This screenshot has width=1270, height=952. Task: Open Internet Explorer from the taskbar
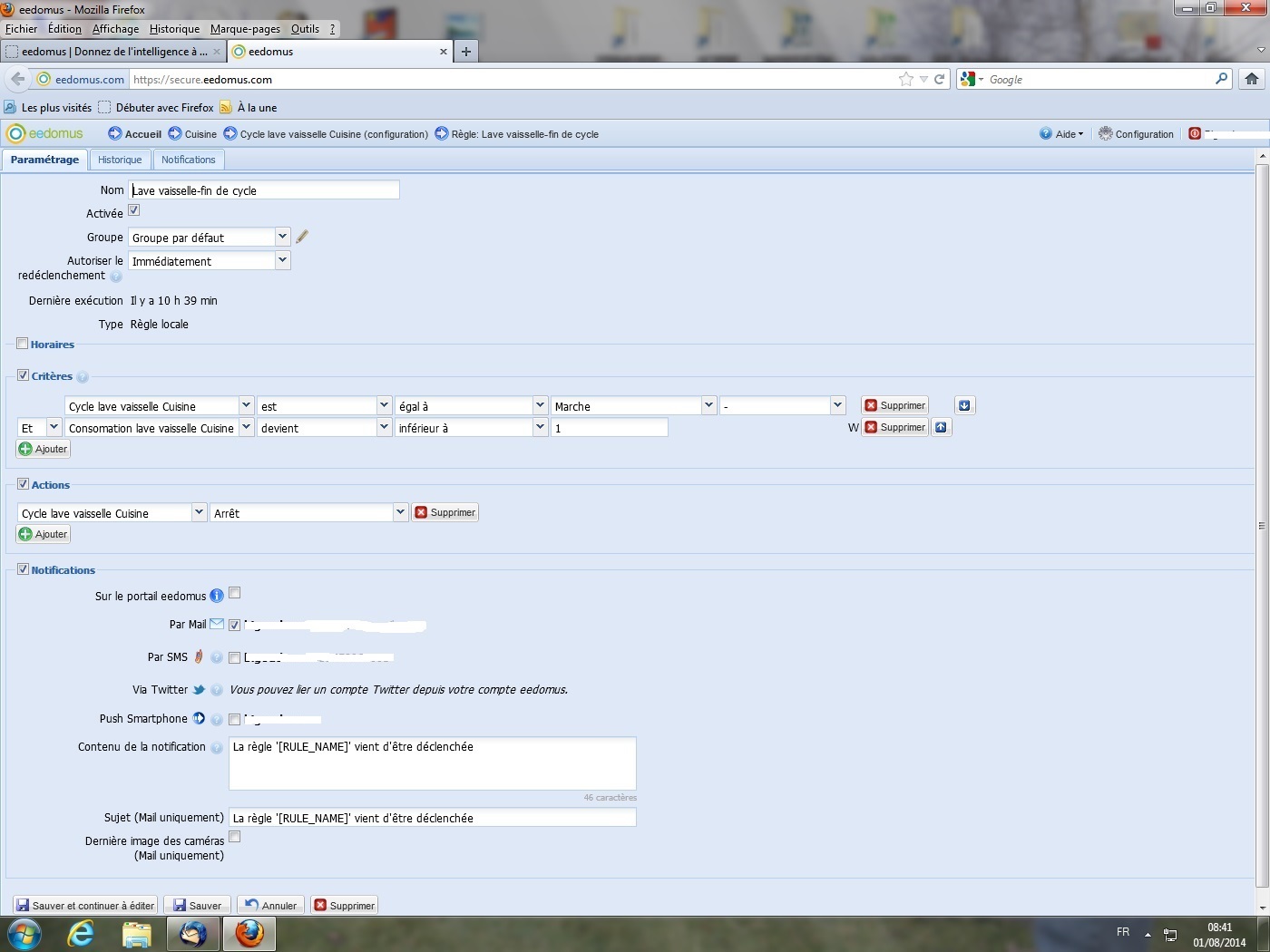click(82, 933)
